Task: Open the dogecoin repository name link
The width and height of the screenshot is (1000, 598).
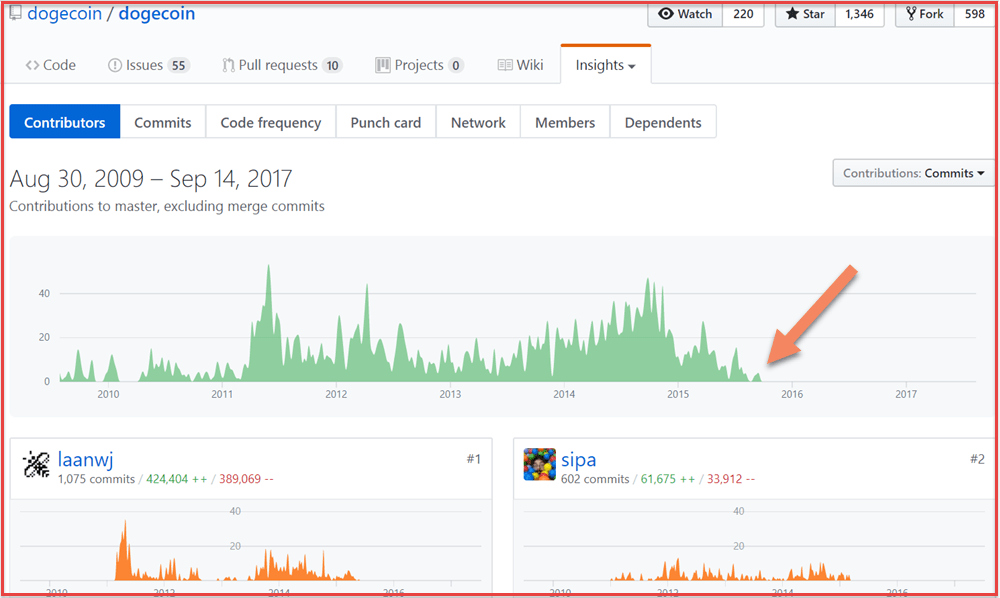Action: [156, 13]
